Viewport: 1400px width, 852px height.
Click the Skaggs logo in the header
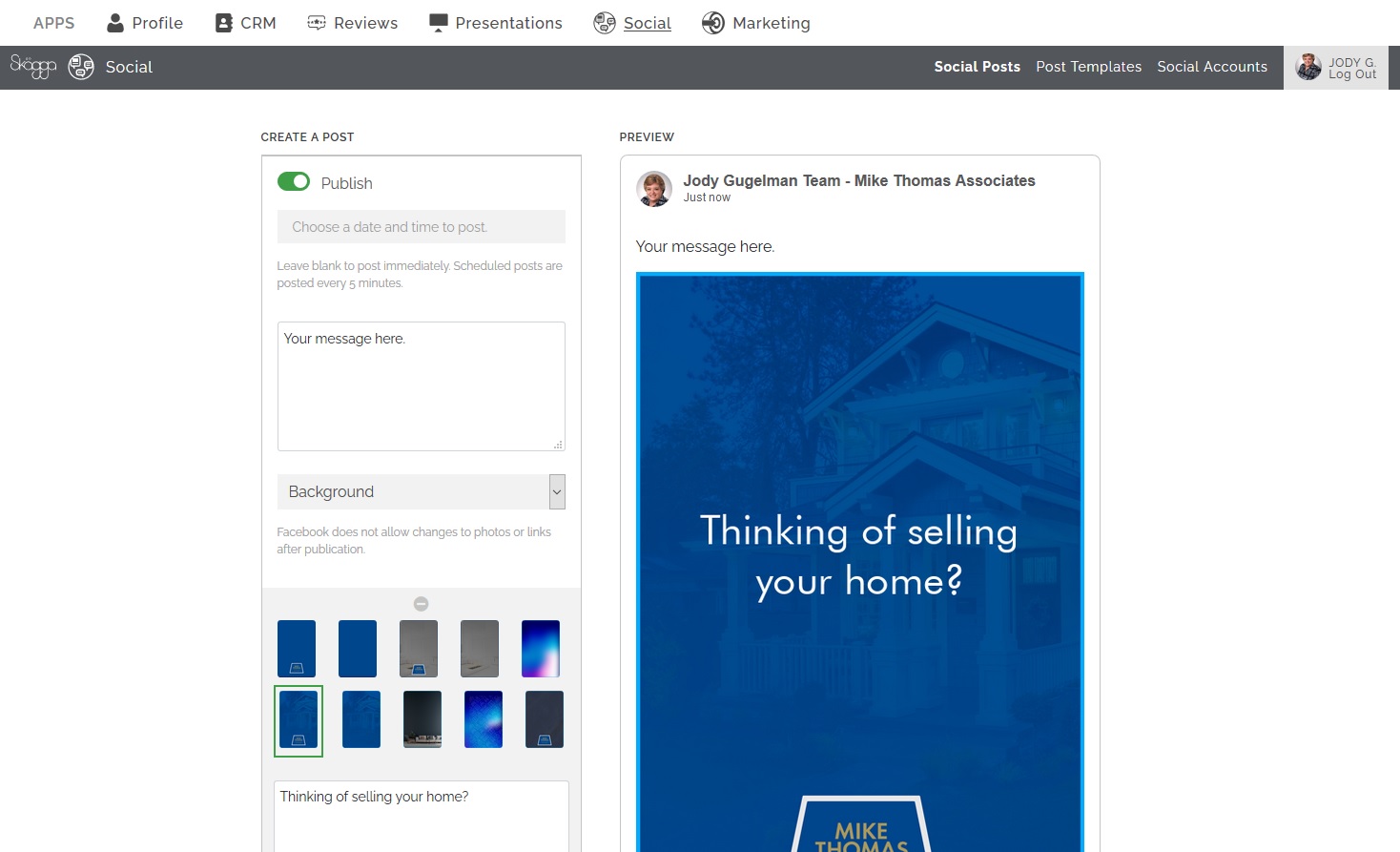click(33, 66)
